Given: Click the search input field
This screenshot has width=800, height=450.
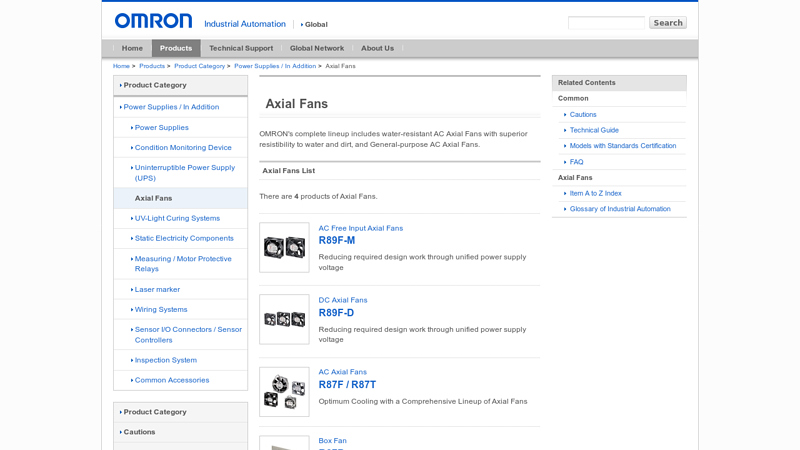Looking at the screenshot, I should tap(606, 23).
